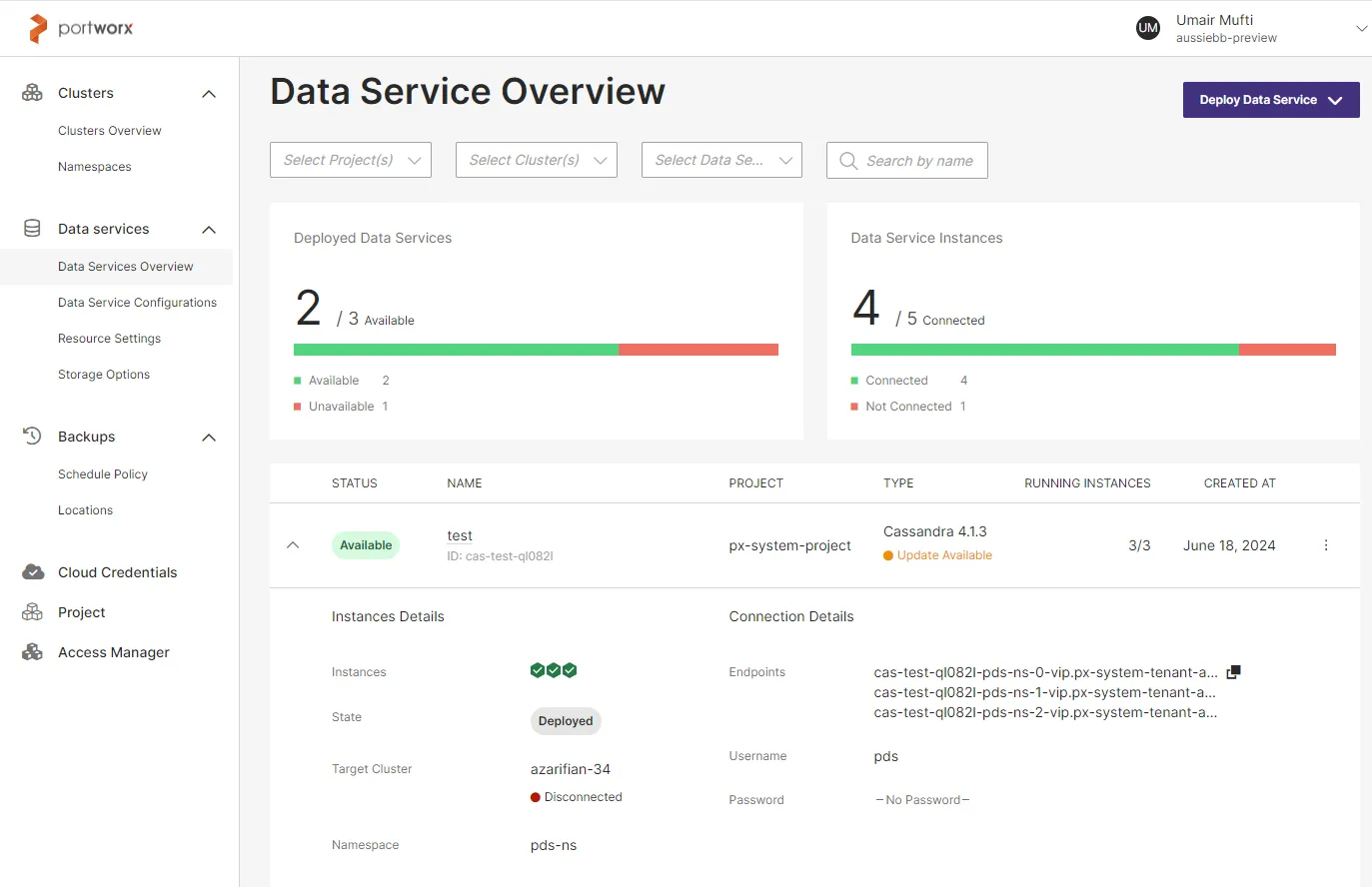Click px-system-project cell

click(x=790, y=545)
